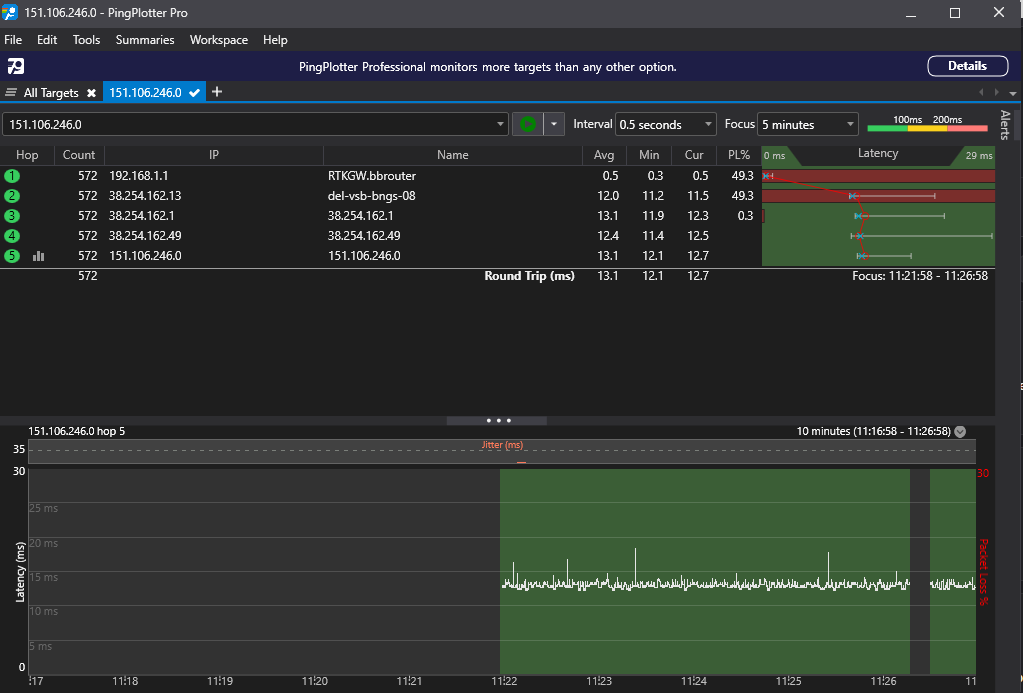The image size is (1023, 693).
Task: Click the target address input field
Action: pos(250,125)
